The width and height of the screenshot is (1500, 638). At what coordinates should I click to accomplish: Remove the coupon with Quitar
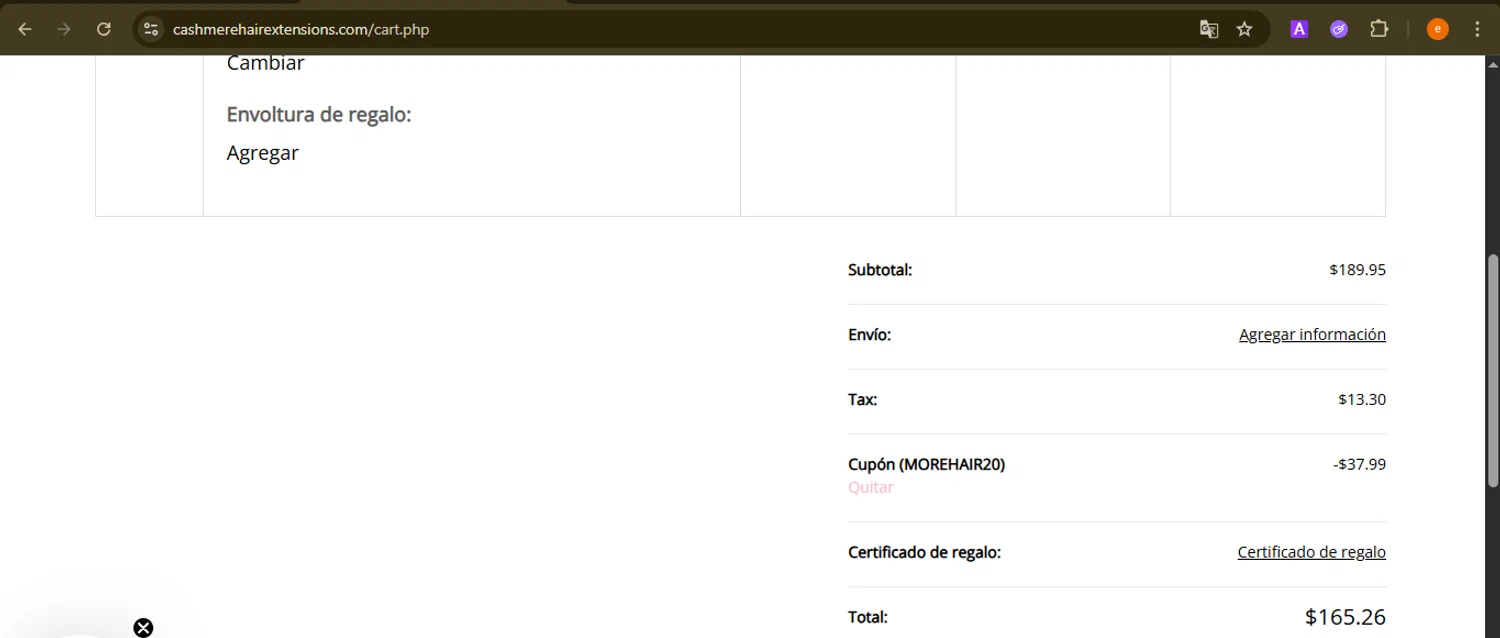coord(870,488)
